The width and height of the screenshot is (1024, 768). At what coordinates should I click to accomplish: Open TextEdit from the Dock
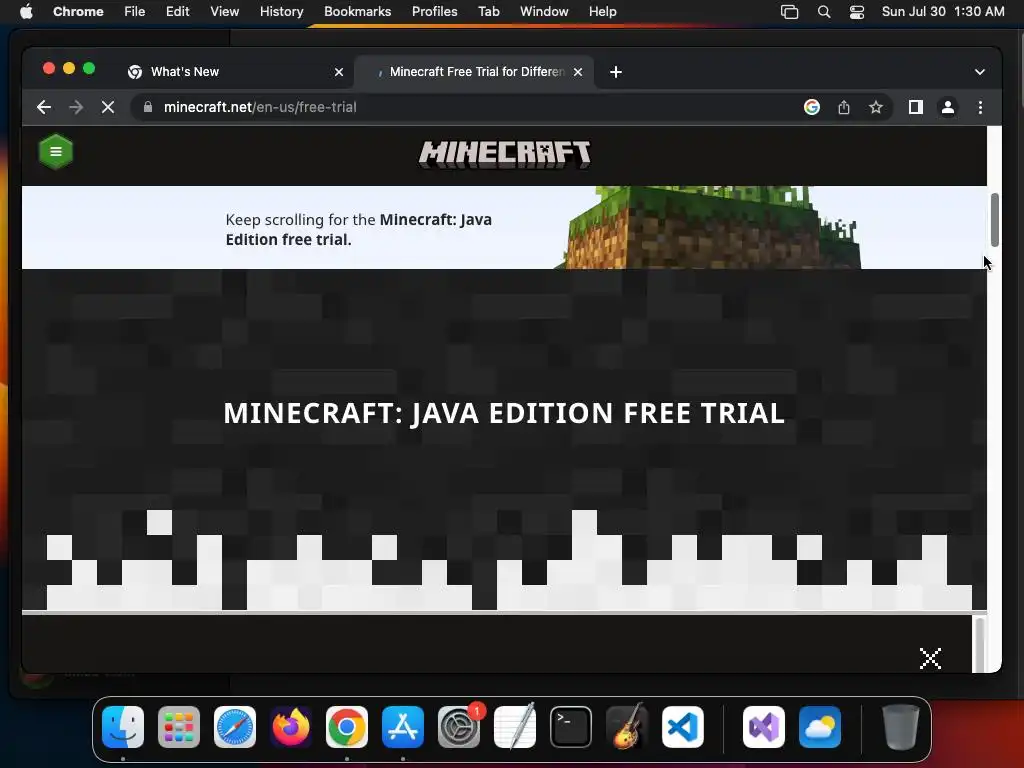point(515,727)
